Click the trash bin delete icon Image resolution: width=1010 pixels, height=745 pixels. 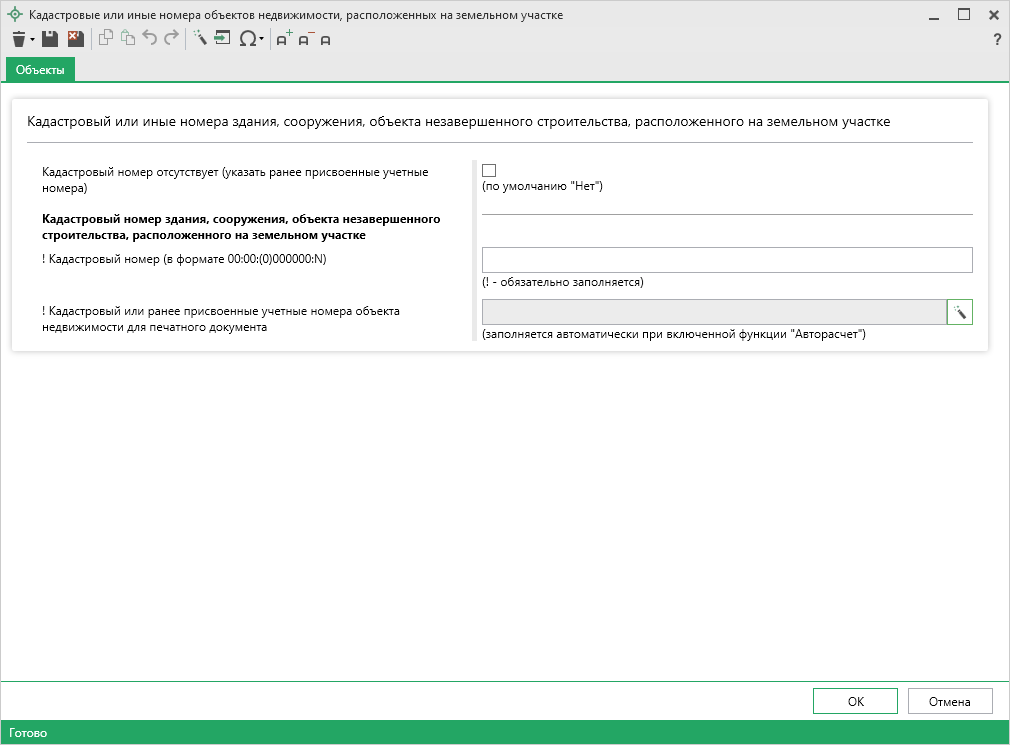point(18,39)
